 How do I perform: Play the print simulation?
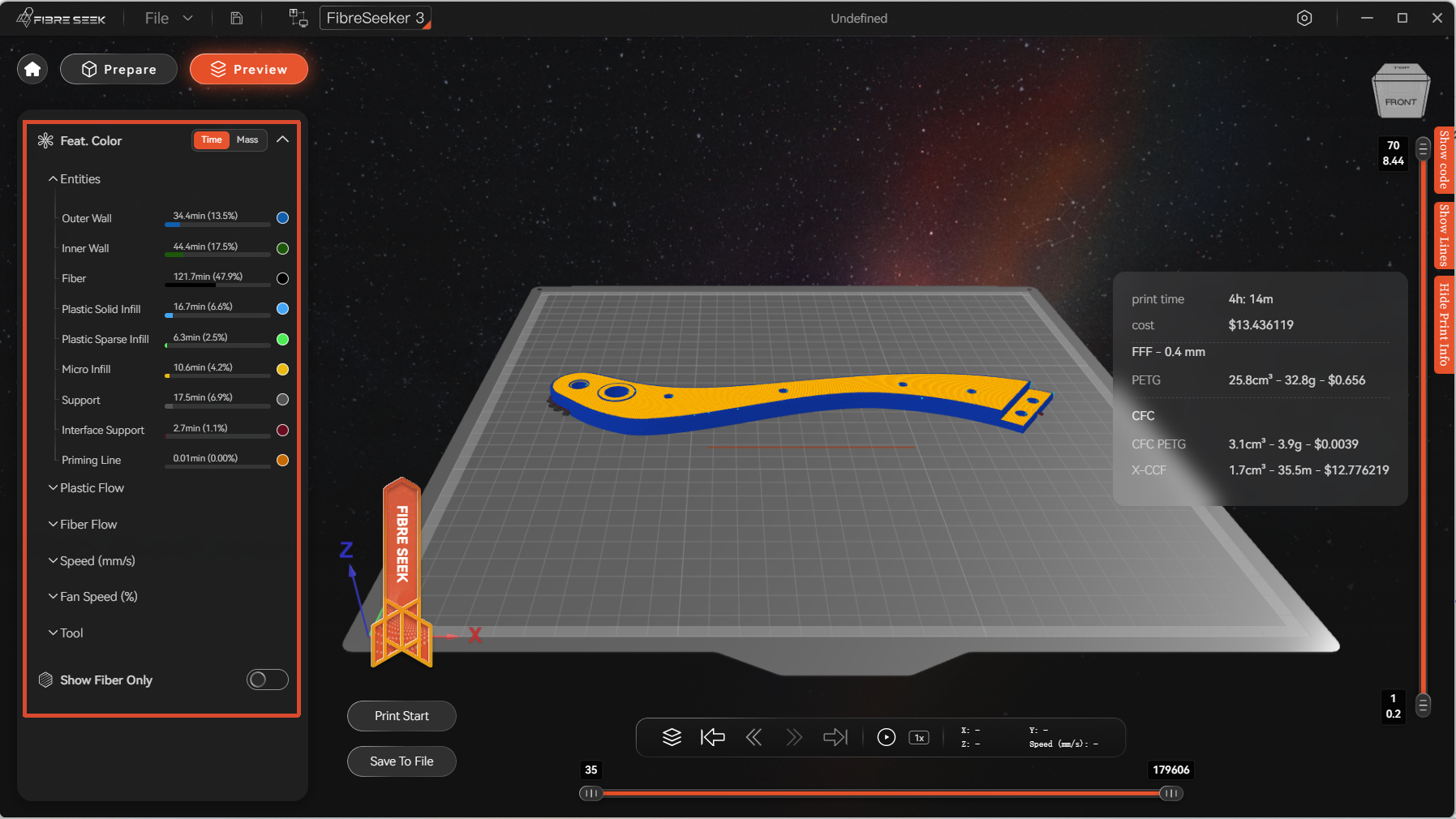point(887,737)
